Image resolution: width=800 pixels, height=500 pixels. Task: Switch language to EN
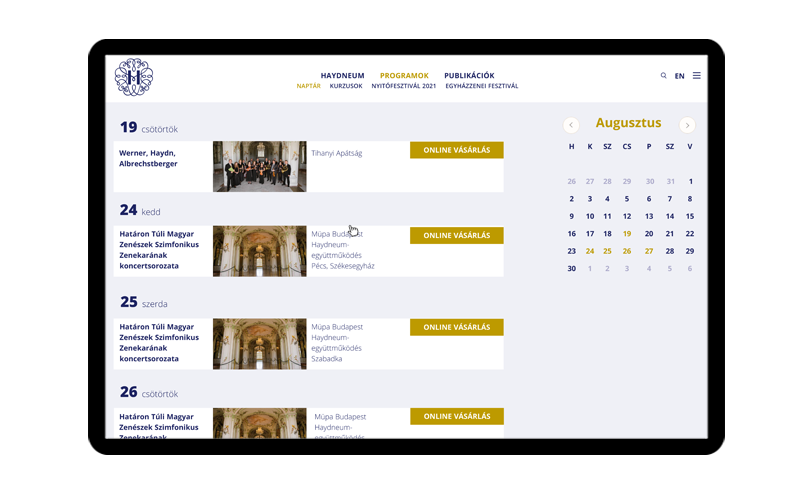(680, 76)
